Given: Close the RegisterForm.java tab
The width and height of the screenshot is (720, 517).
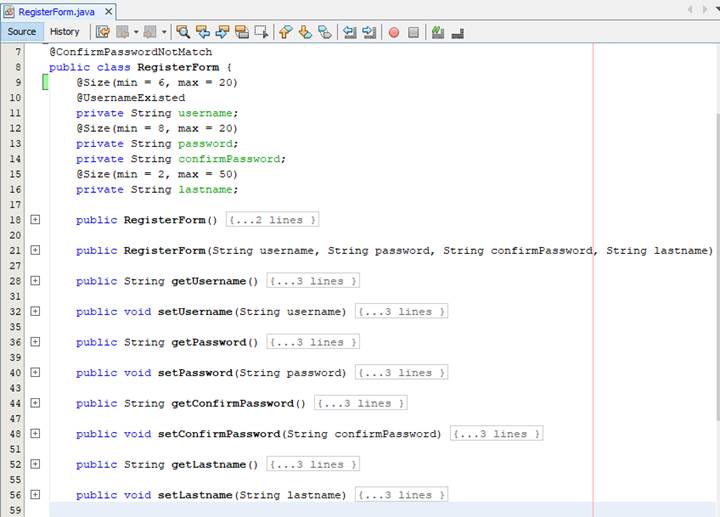Looking at the screenshot, I should click(x=108, y=11).
